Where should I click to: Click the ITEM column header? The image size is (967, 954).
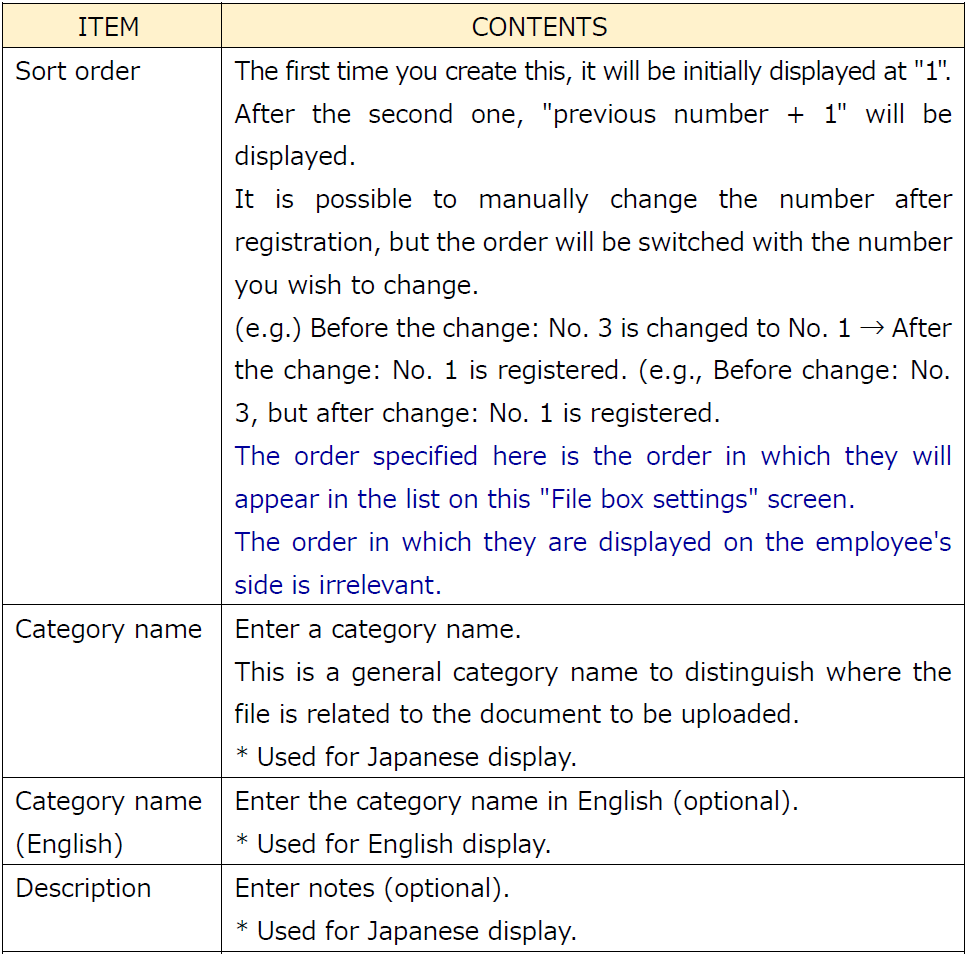(108, 27)
